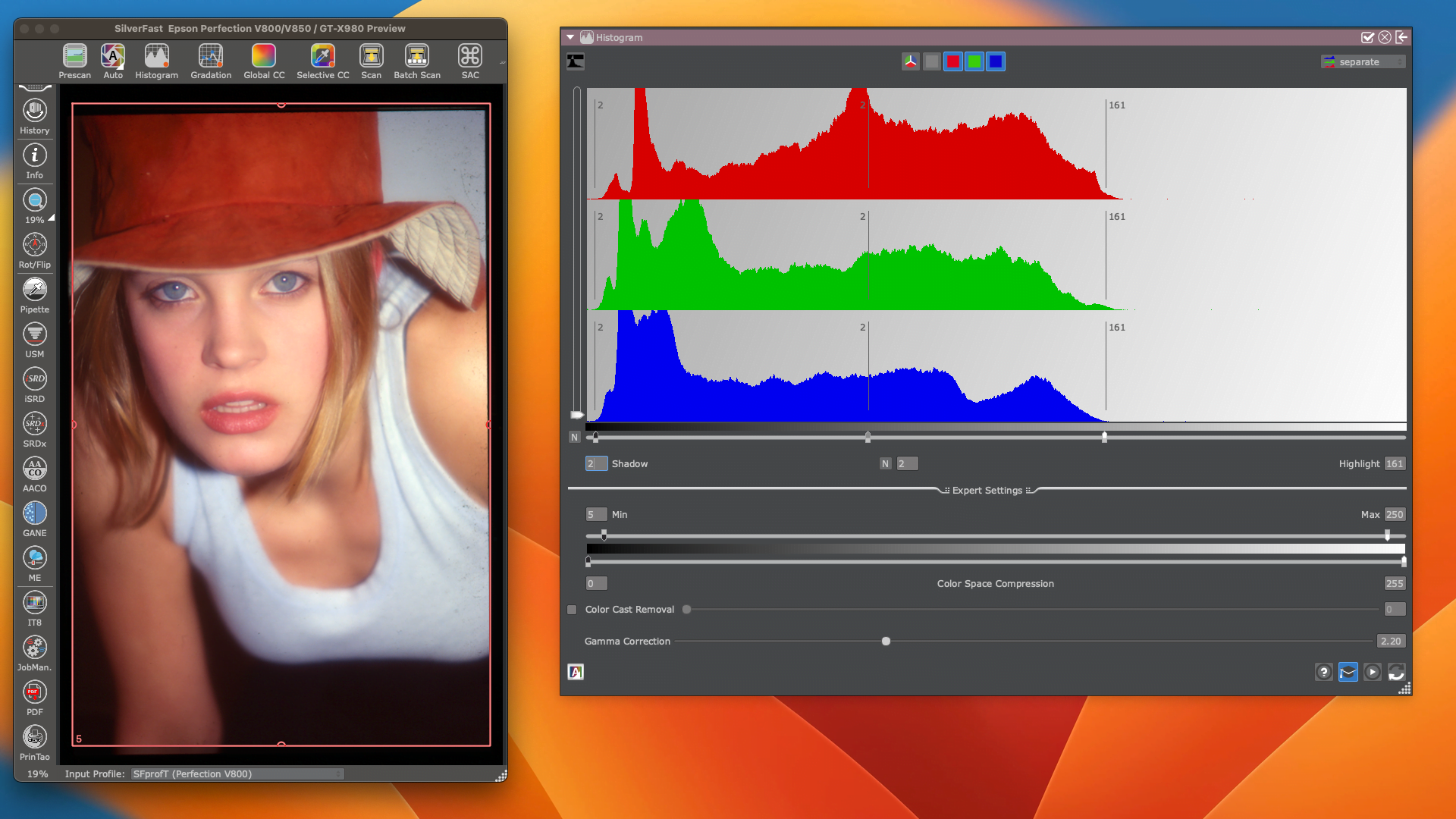This screenshot has height=819, width=1456.
Task: Open the JobManager panel
Action: [x=34, y=648]
